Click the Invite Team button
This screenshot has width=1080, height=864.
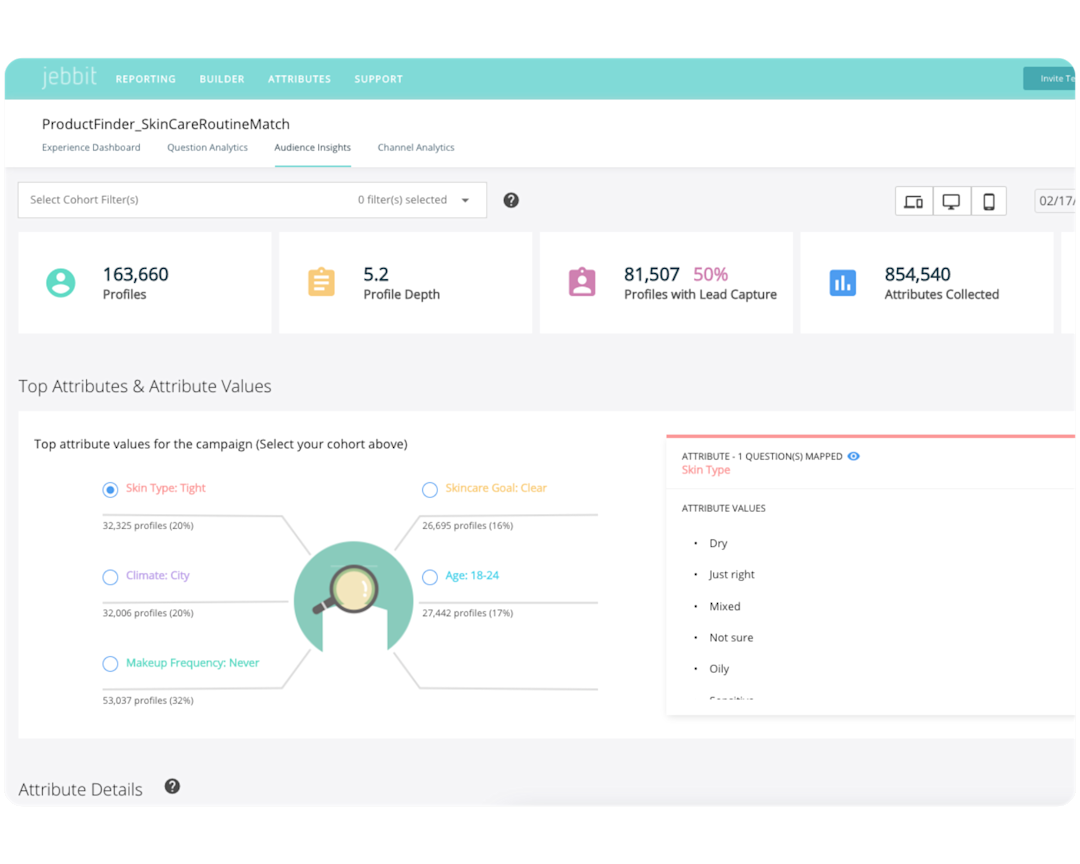[1049, 79]
